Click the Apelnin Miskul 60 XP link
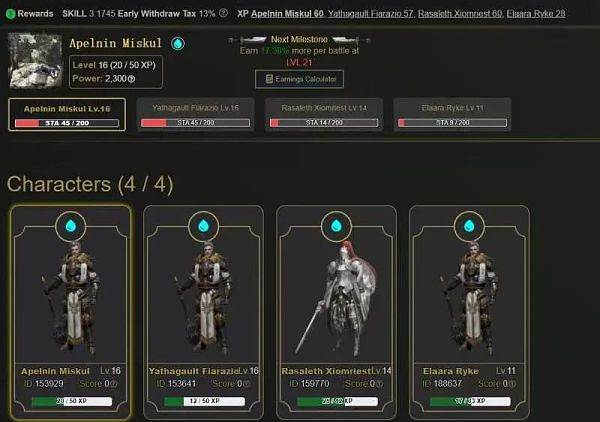This screenshot has height=422, width=600. [x=287, y=14]
